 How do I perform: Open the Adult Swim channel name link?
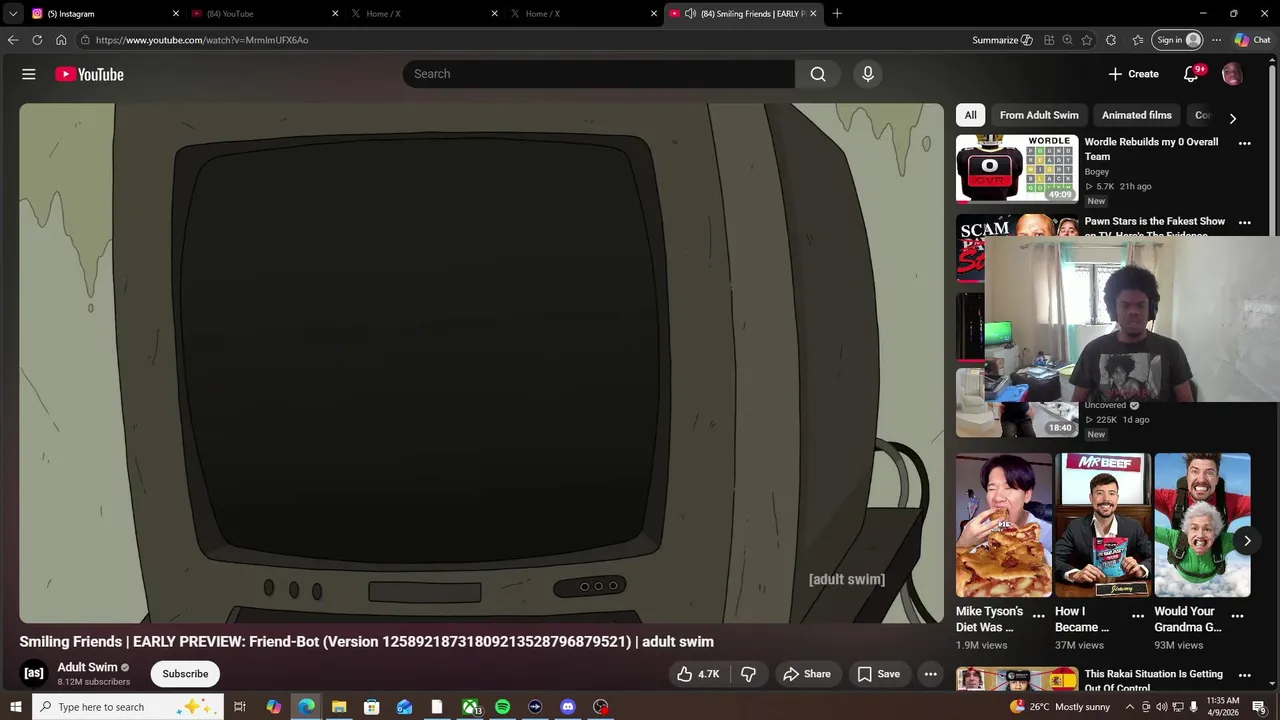click(x=87, y=667)
